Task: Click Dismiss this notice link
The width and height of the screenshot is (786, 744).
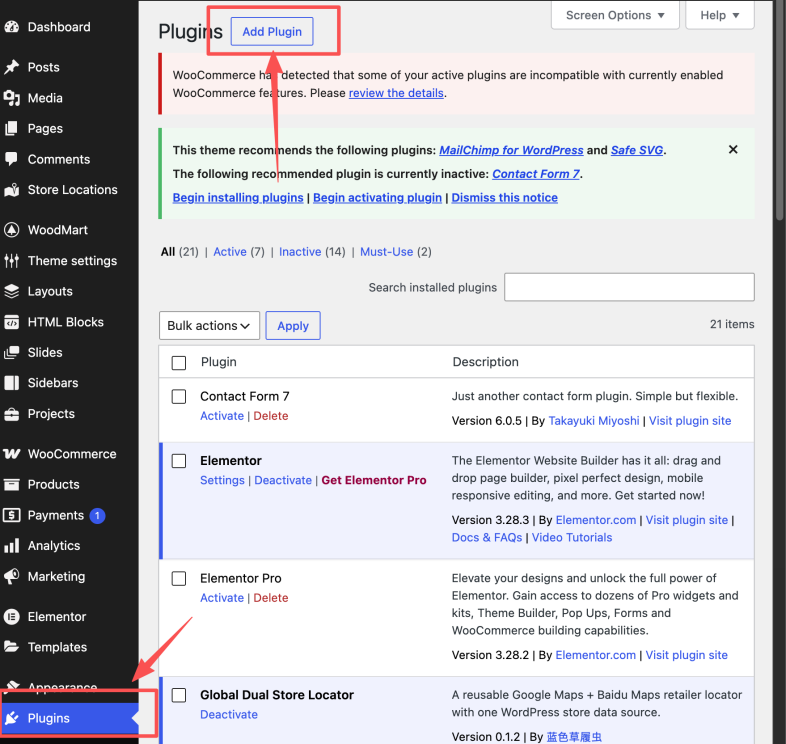Action: tap(505, 198)
